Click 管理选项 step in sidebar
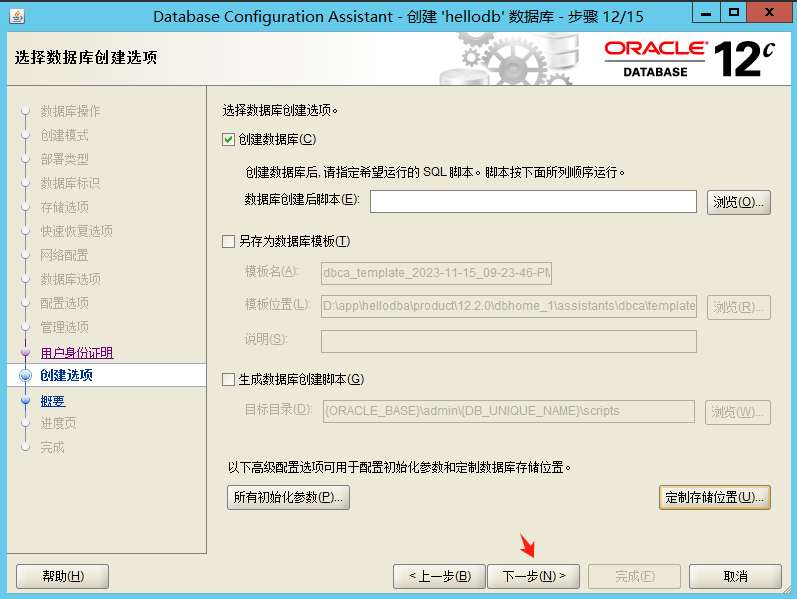 pos(64,327)
